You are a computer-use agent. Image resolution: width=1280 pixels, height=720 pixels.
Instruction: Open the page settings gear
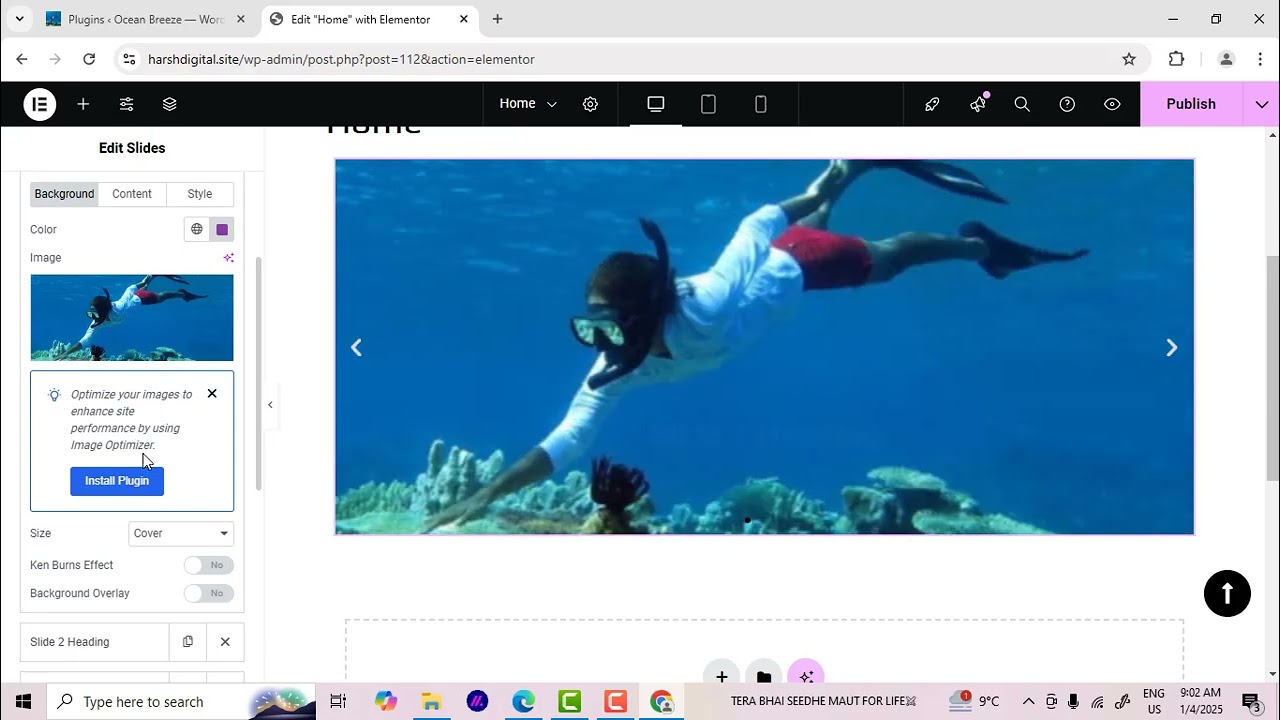[x=590, y=104]
